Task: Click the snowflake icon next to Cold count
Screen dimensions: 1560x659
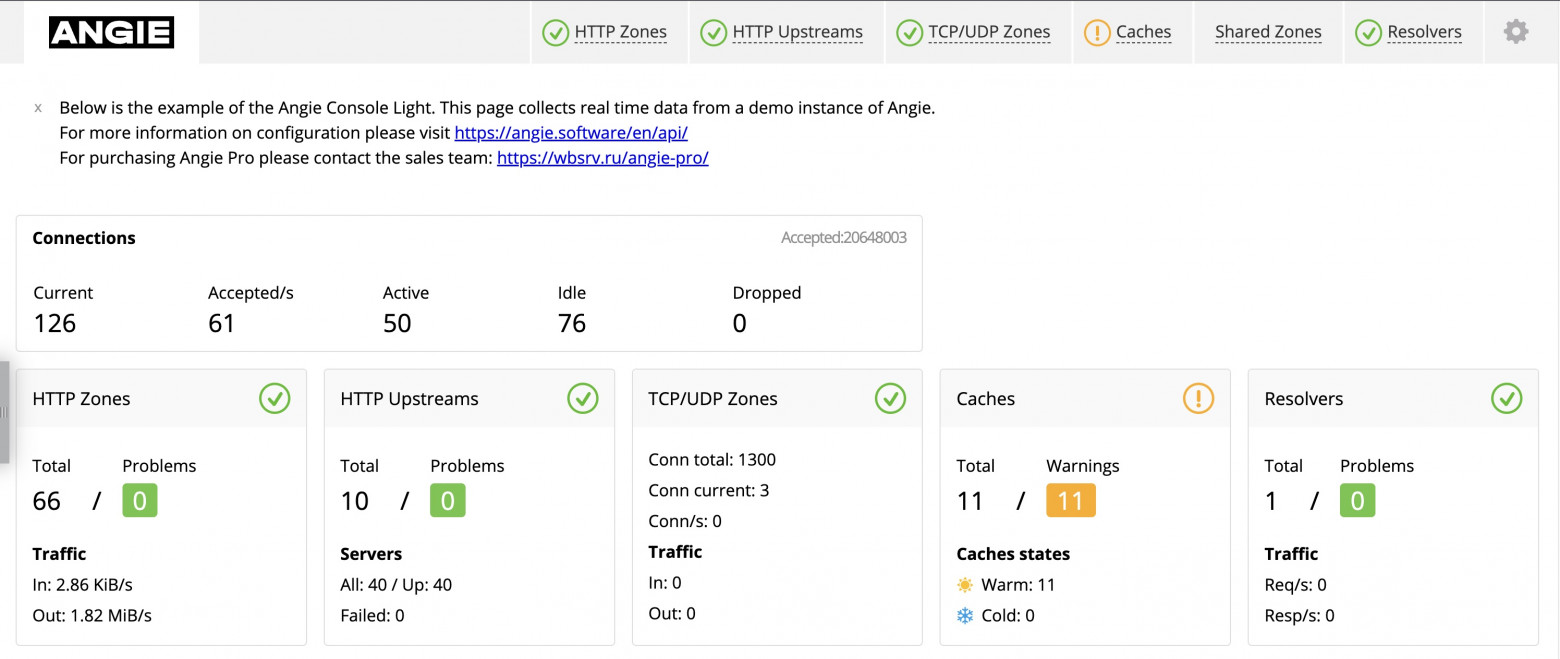Action: (964, 615)
